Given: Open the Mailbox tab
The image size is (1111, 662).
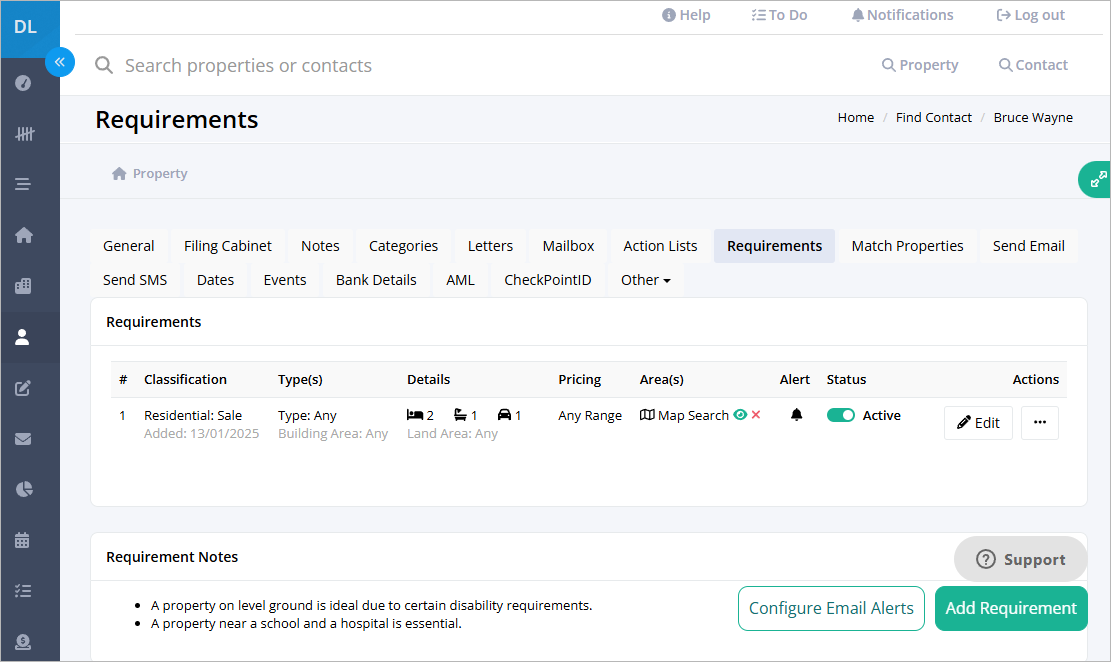Looking at the screenshot, I should tap(568, 246).
